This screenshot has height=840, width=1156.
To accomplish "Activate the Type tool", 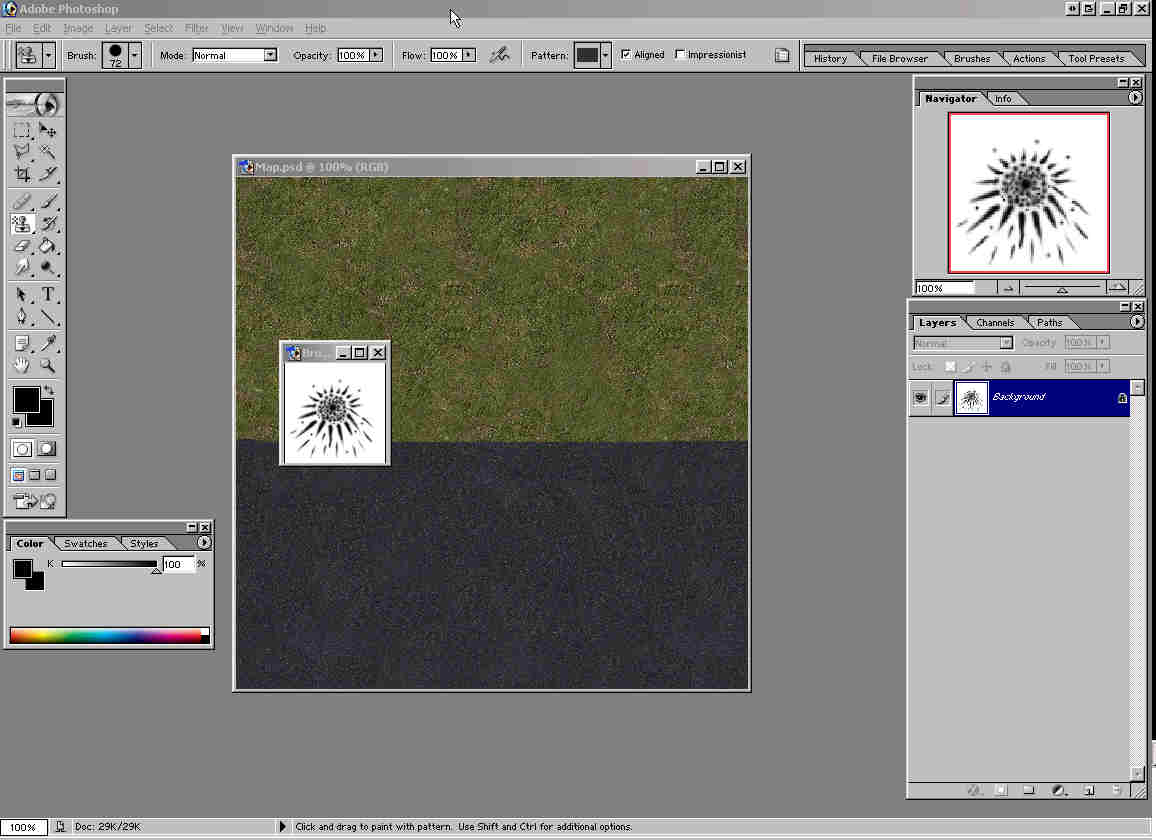I will [x=48, y=295].
